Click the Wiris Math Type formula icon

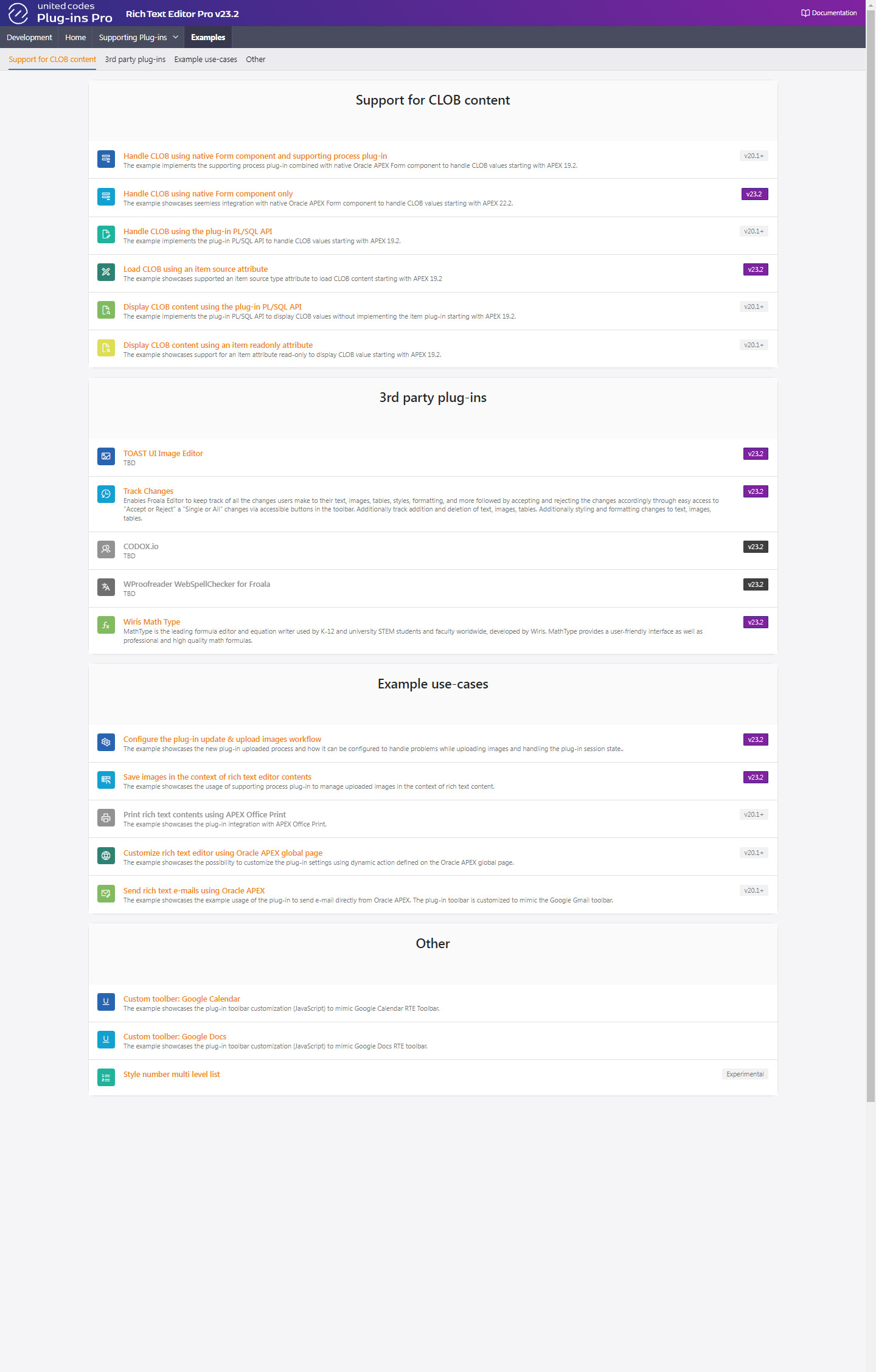106,625
